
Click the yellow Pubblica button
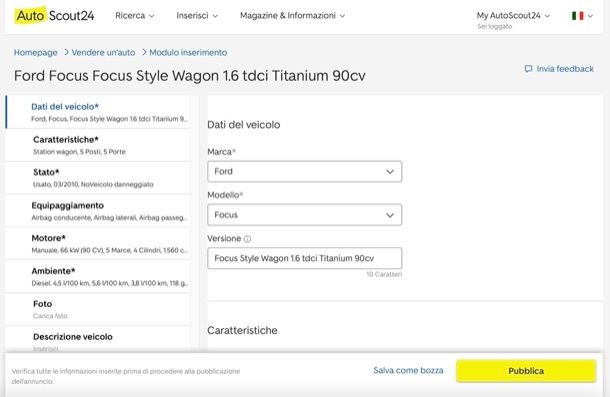[526, 371]
